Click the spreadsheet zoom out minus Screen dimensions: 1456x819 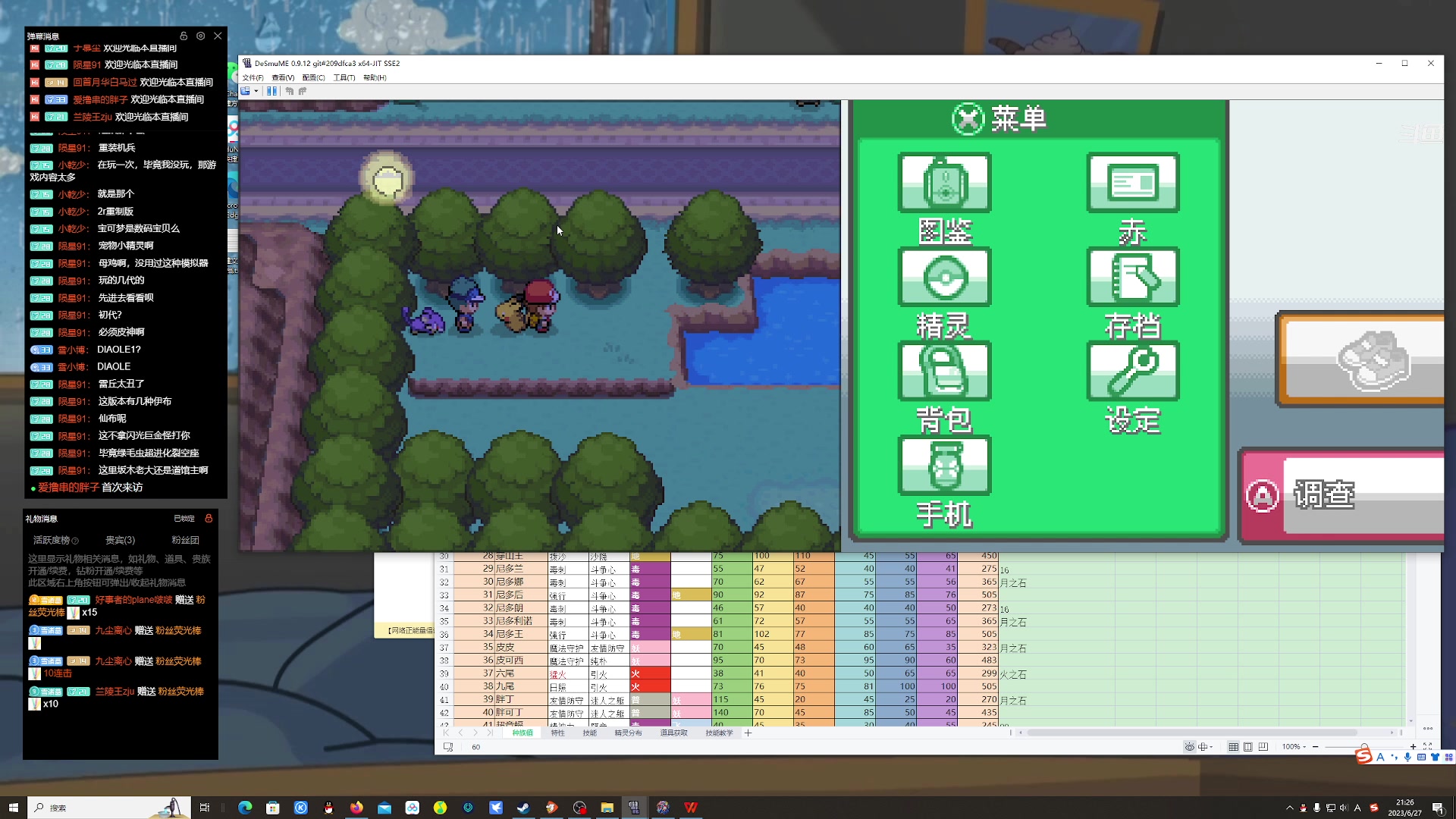pyautogui.click(x=1315, y=747)
